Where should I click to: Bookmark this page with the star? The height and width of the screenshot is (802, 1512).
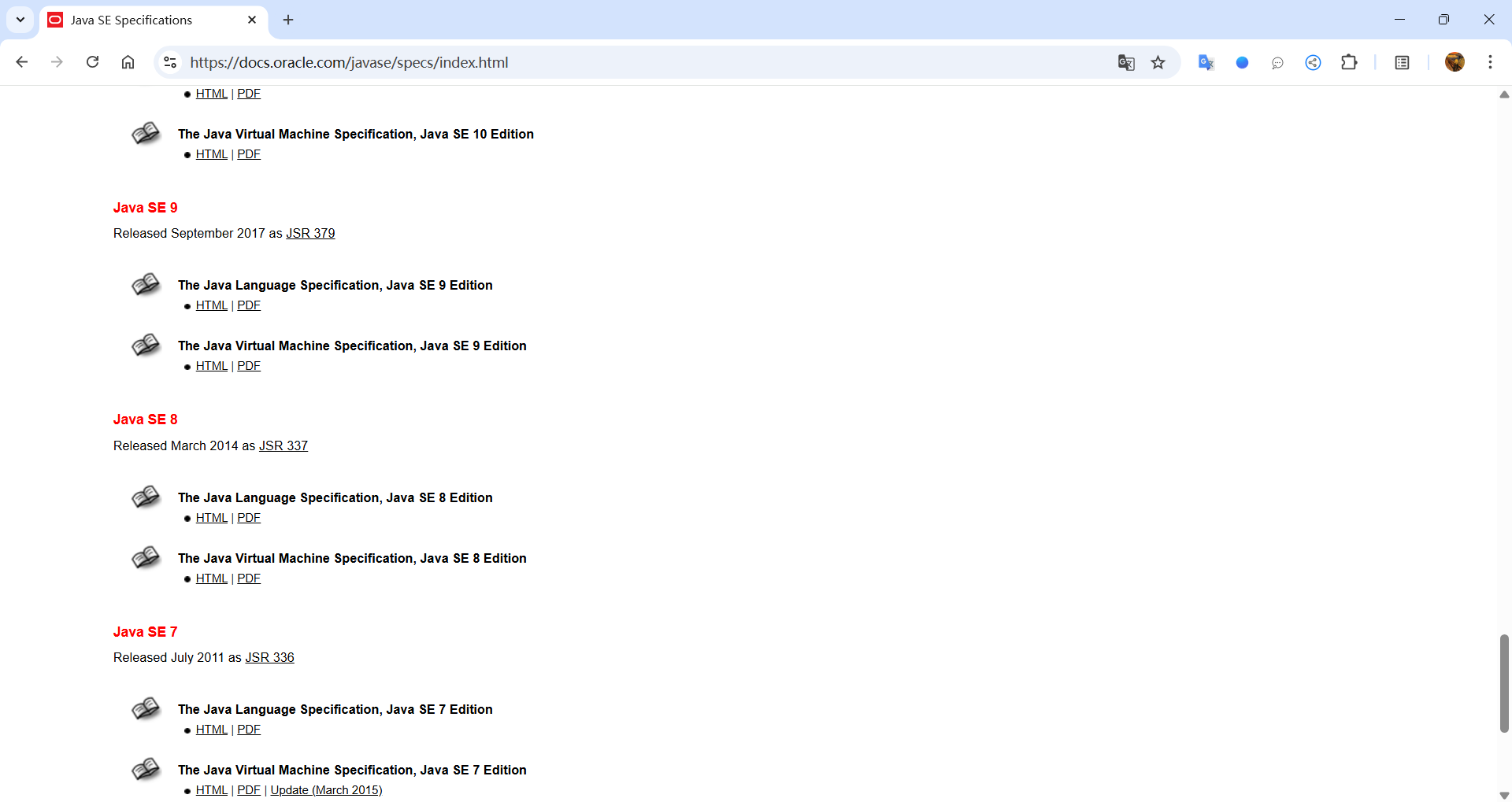coord(1158,62)
